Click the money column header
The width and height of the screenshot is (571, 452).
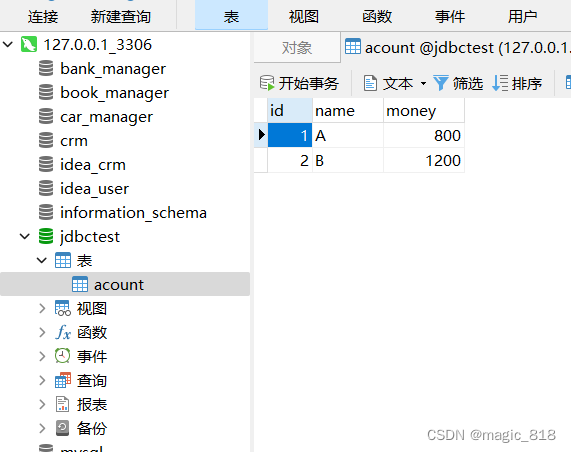424,110
